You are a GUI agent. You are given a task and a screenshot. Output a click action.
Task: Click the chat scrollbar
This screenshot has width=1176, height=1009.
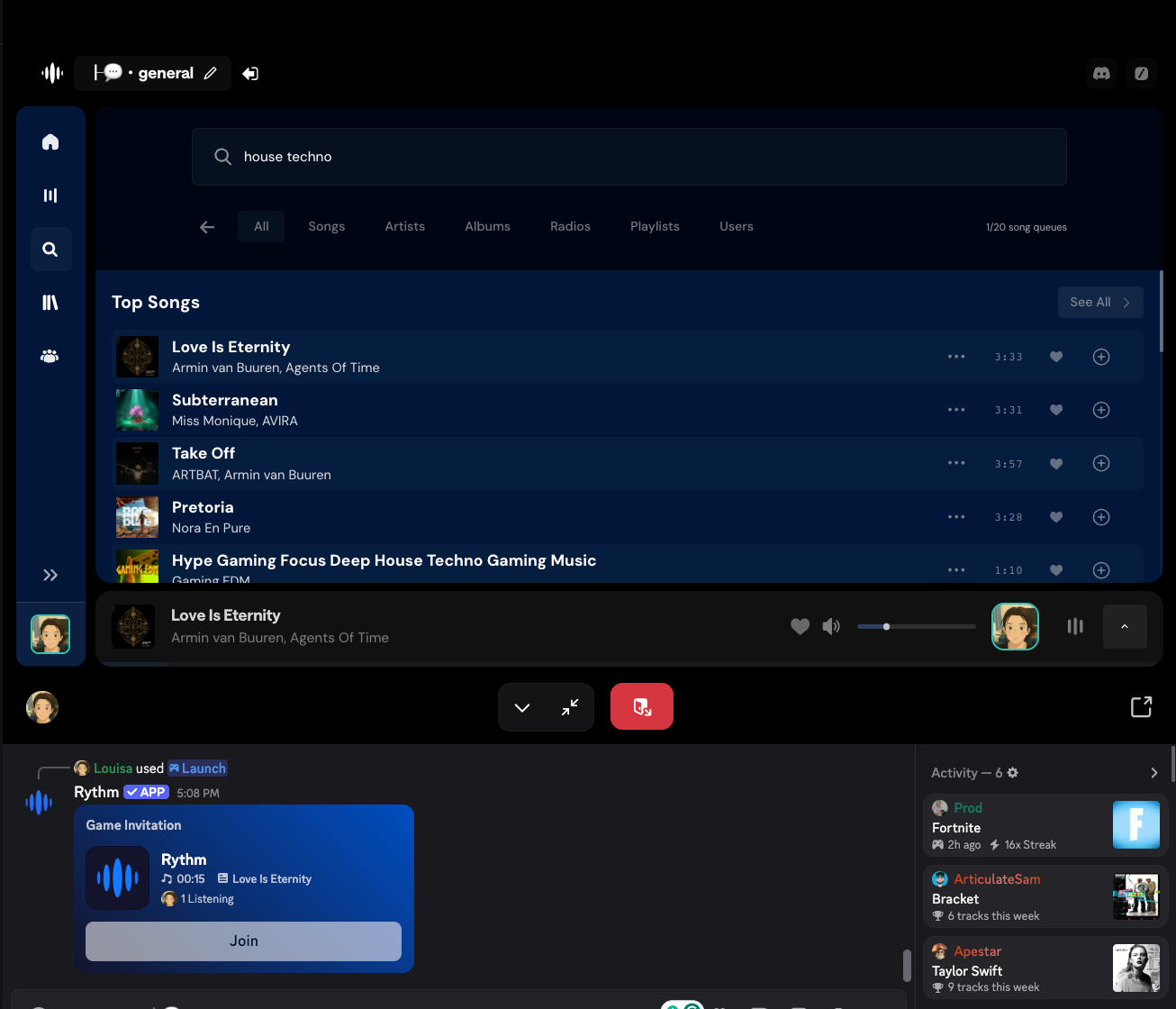[907, 965]
